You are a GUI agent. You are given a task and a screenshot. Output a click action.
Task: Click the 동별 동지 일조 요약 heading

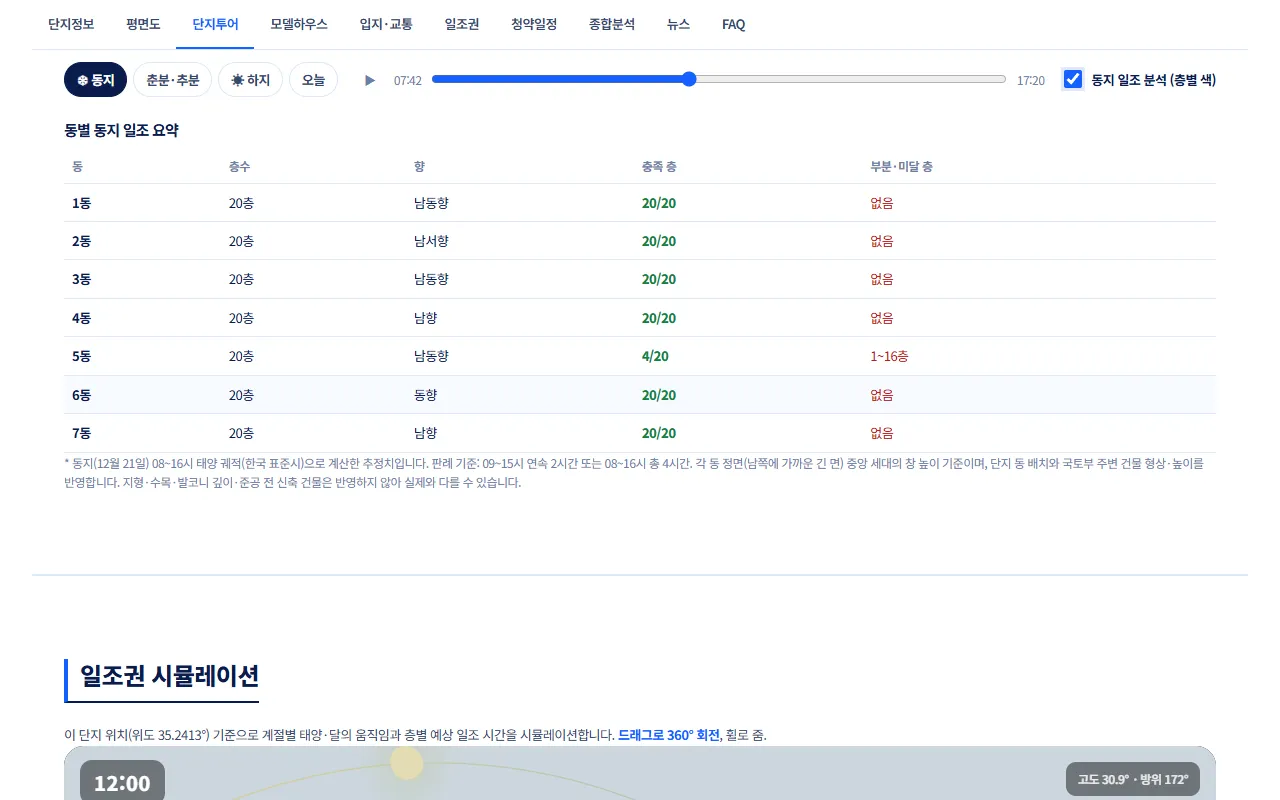point(121,130)
